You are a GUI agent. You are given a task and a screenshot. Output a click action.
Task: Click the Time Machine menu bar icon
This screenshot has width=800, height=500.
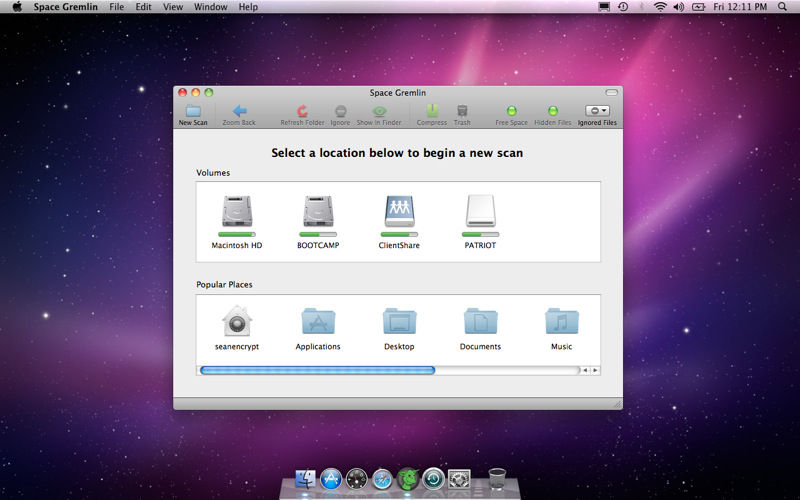click(x=623, y=7)
